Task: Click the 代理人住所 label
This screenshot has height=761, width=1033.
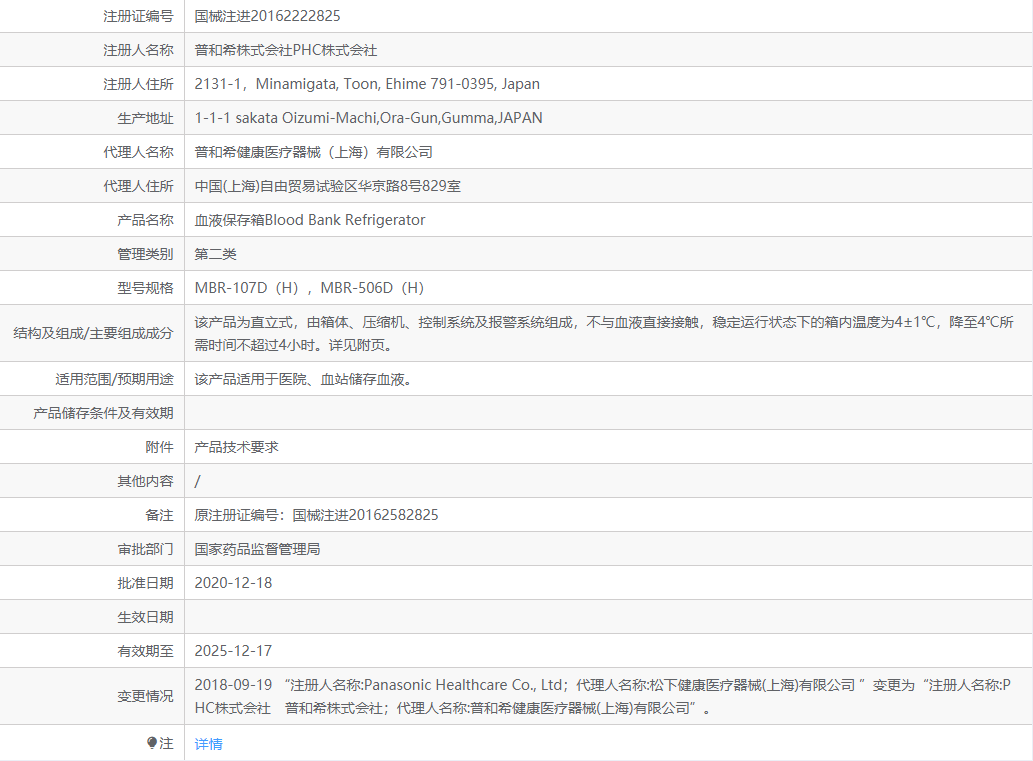Action: (138, 186)
